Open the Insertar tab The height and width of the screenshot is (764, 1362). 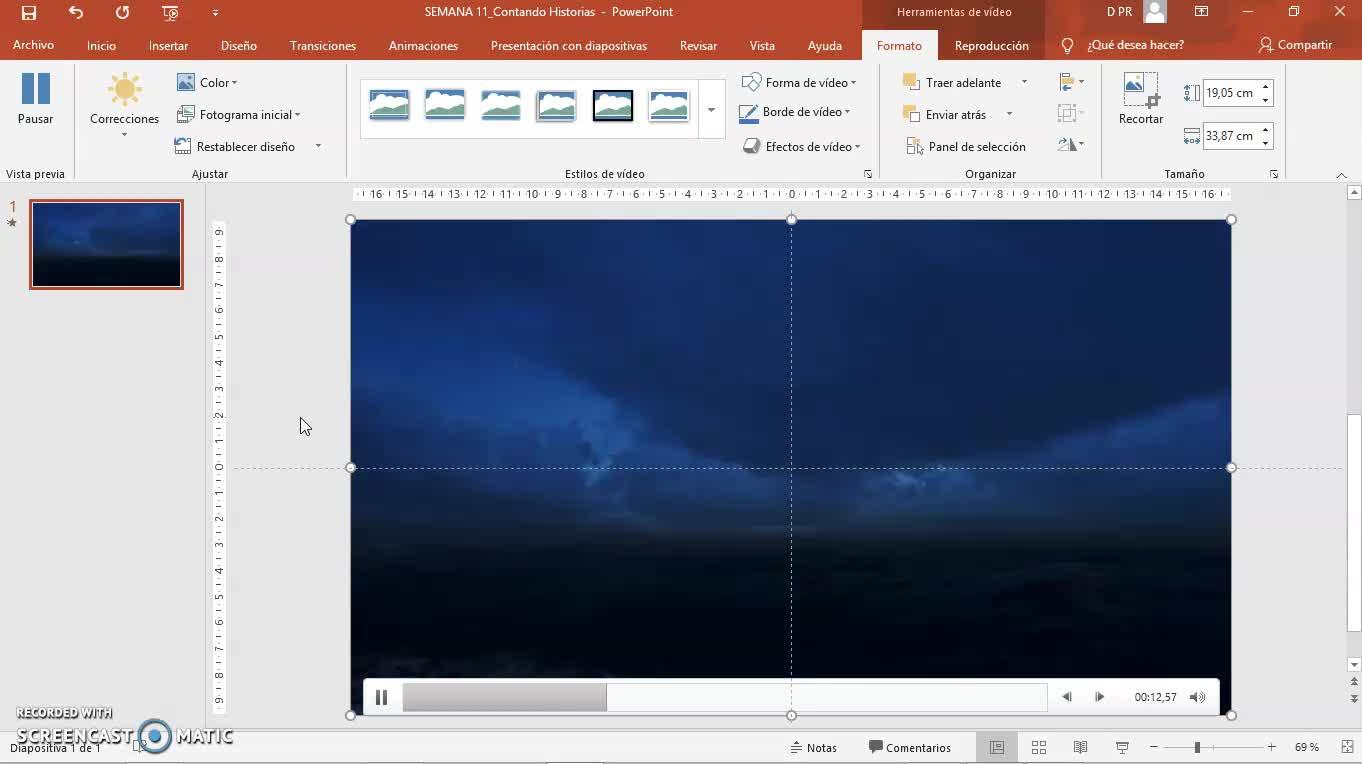(168, 45)
